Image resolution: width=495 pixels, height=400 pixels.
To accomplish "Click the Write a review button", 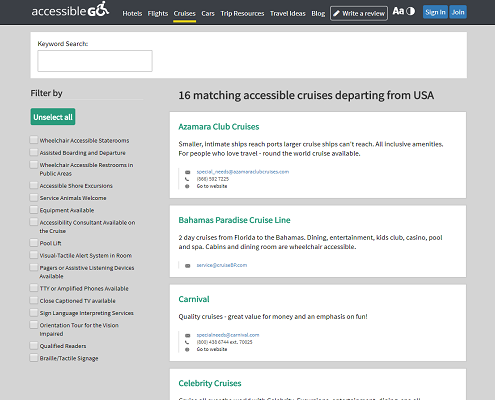I will tap(359, 13).
